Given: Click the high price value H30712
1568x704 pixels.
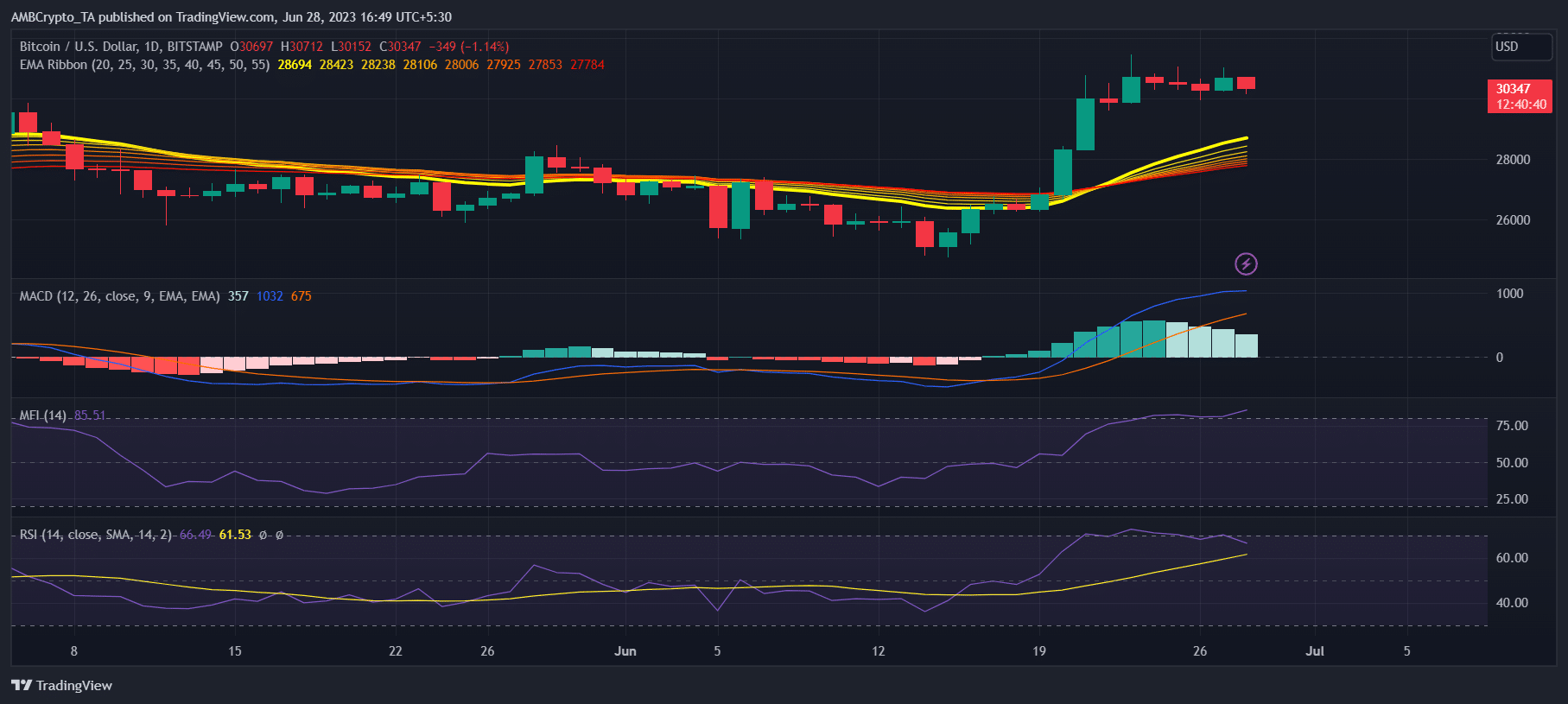Looking at the screenshot, I should [x=302, y=47].
